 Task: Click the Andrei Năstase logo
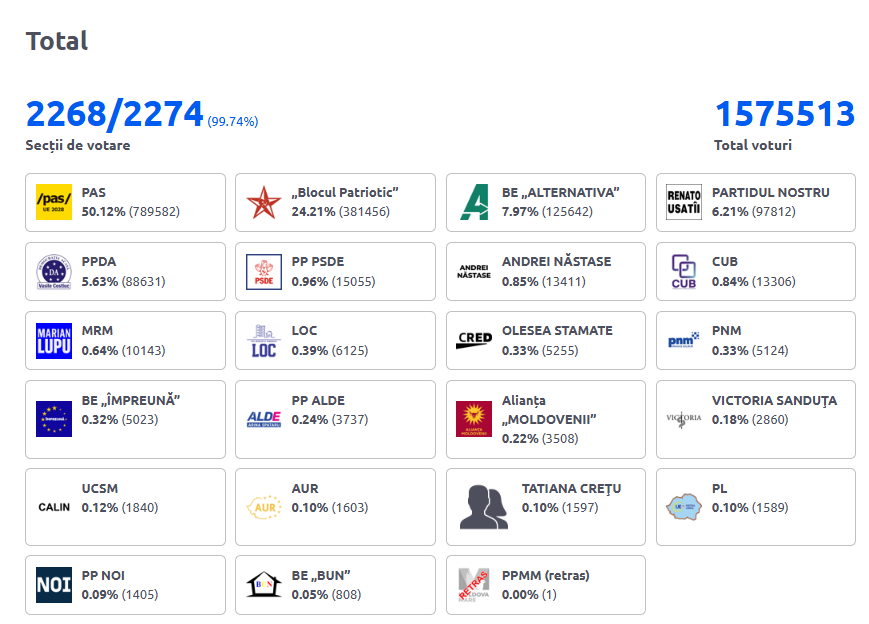tap(474, 272)
